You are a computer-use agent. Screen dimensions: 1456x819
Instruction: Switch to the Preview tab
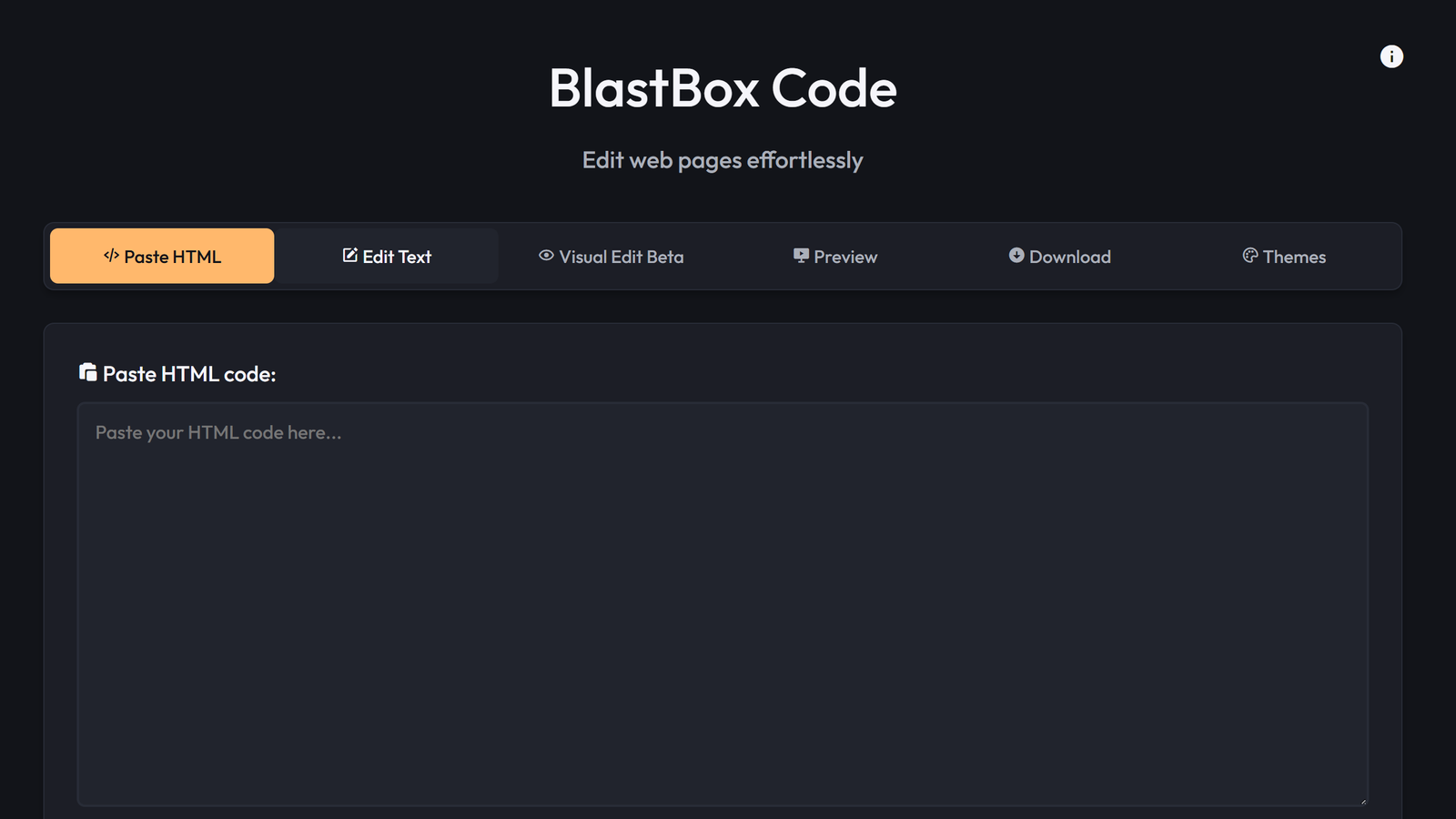[x=834, y=256]
